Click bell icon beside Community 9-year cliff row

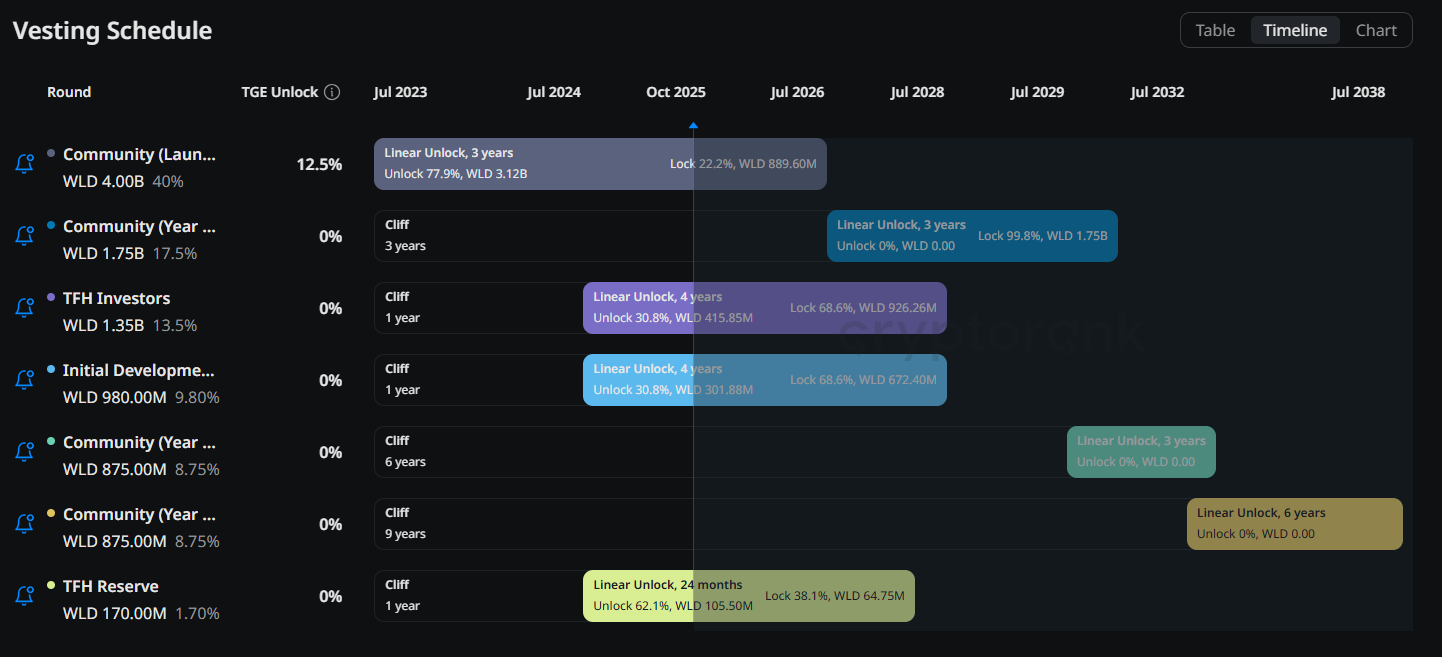25,524
